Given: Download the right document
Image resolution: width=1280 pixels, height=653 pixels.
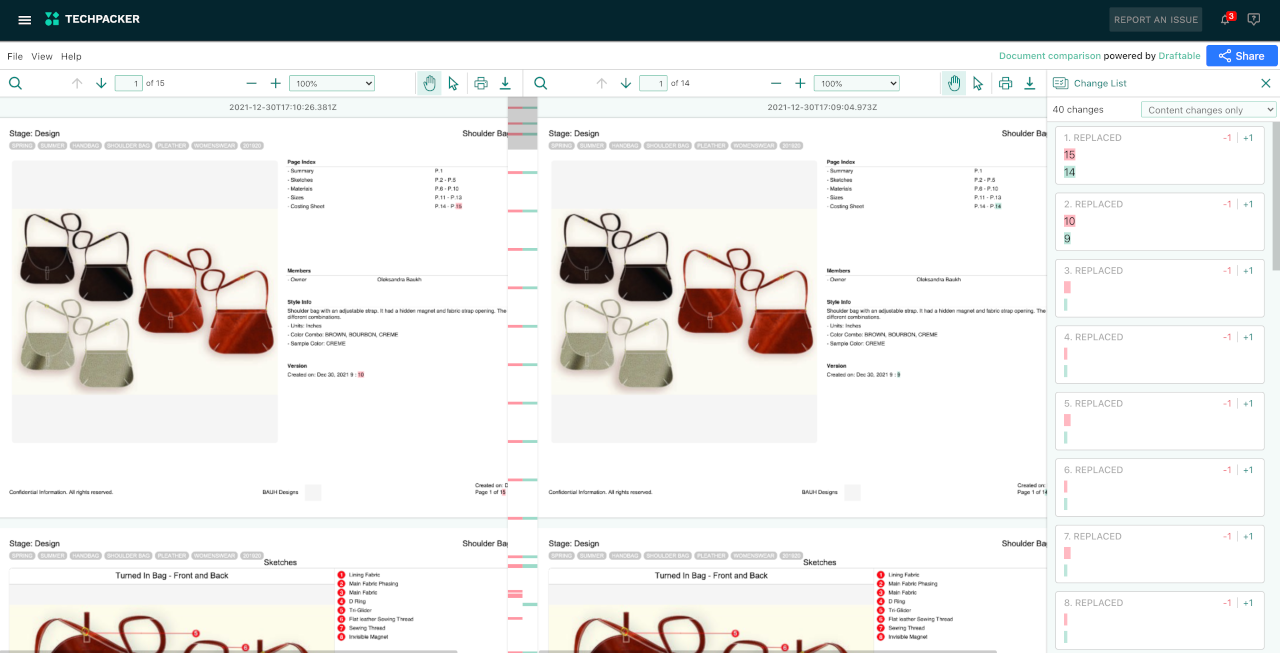Looking at the screenshot, I should tap(1030, 83).
